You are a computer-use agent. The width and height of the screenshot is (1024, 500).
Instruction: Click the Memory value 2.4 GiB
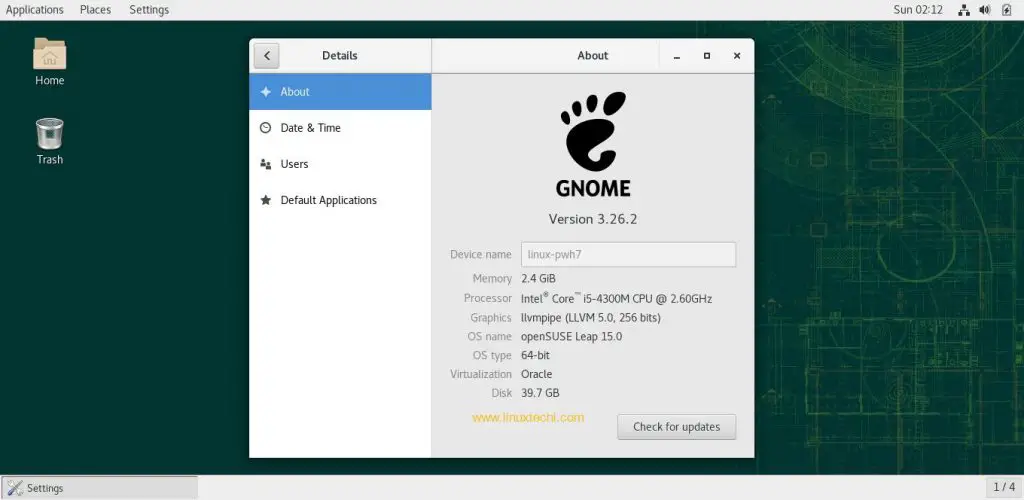tap(539, 279)
